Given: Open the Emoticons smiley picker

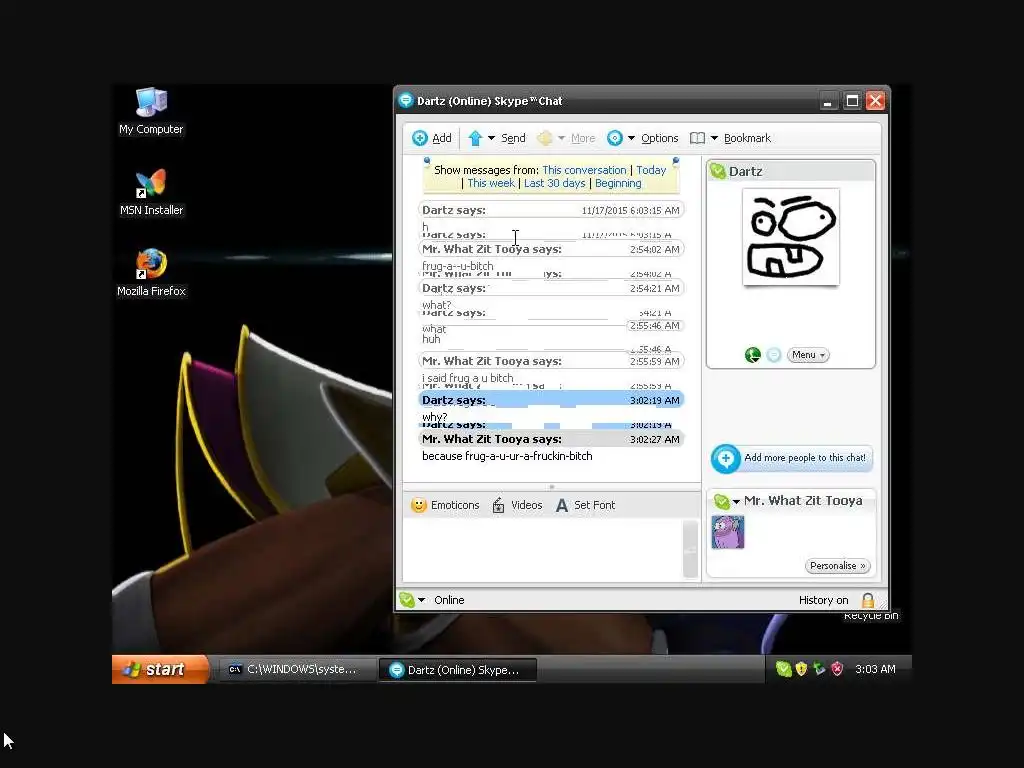Looking at the screenshot, I should (x=419, y=505).
